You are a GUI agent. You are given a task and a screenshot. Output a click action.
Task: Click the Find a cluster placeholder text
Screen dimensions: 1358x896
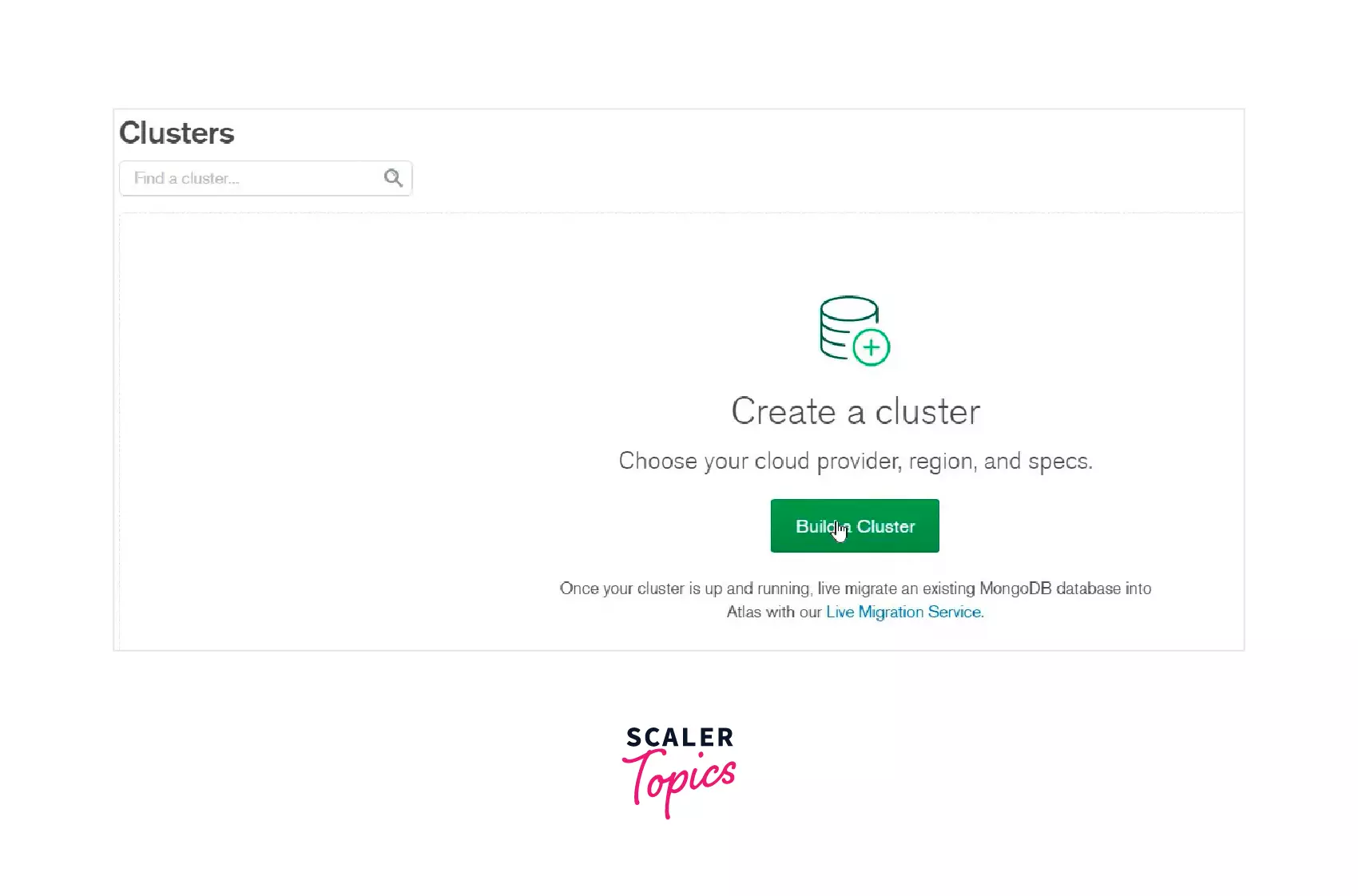[187, 178]
